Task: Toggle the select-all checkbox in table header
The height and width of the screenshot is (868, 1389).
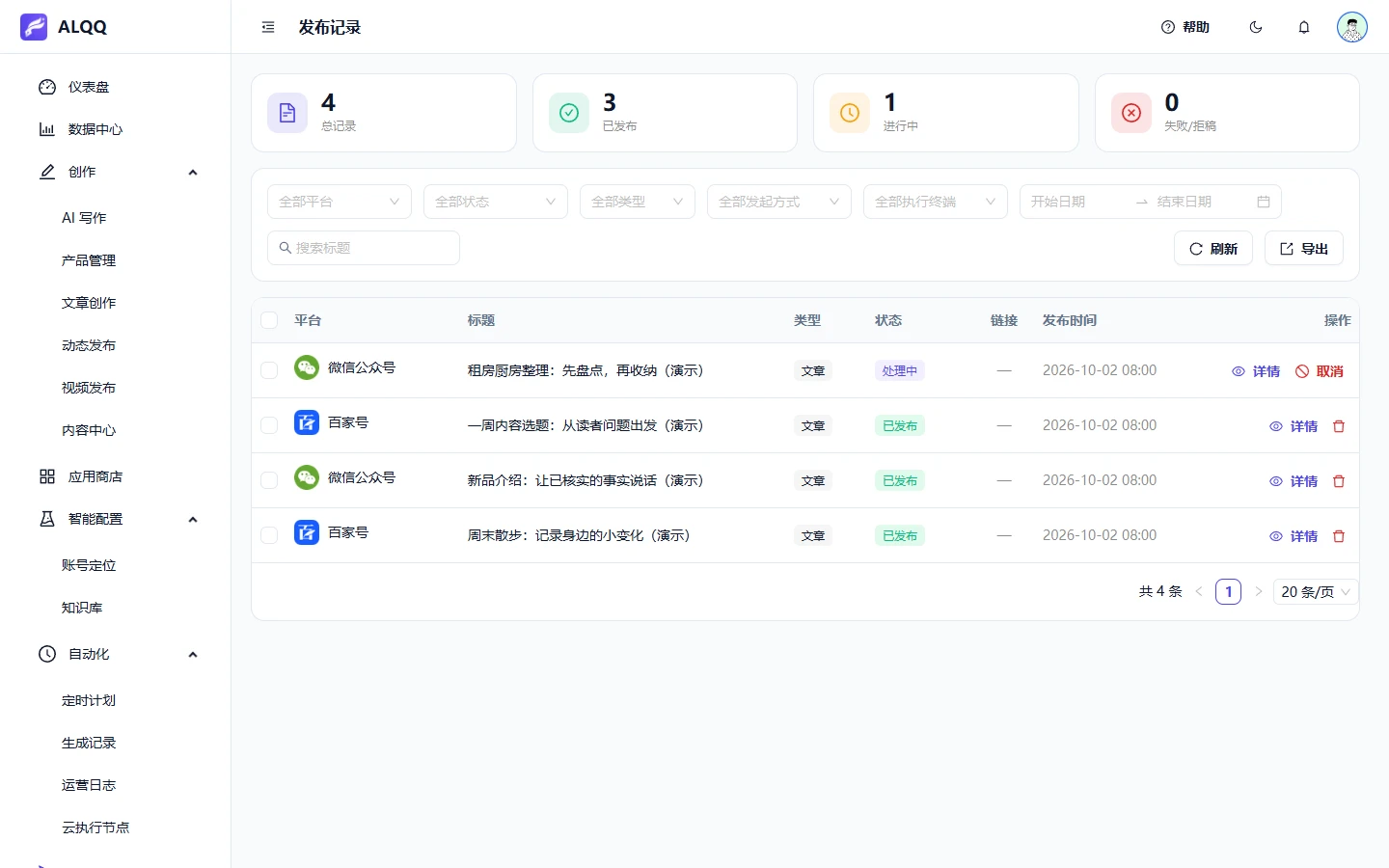Action: (x=269, y=320)
